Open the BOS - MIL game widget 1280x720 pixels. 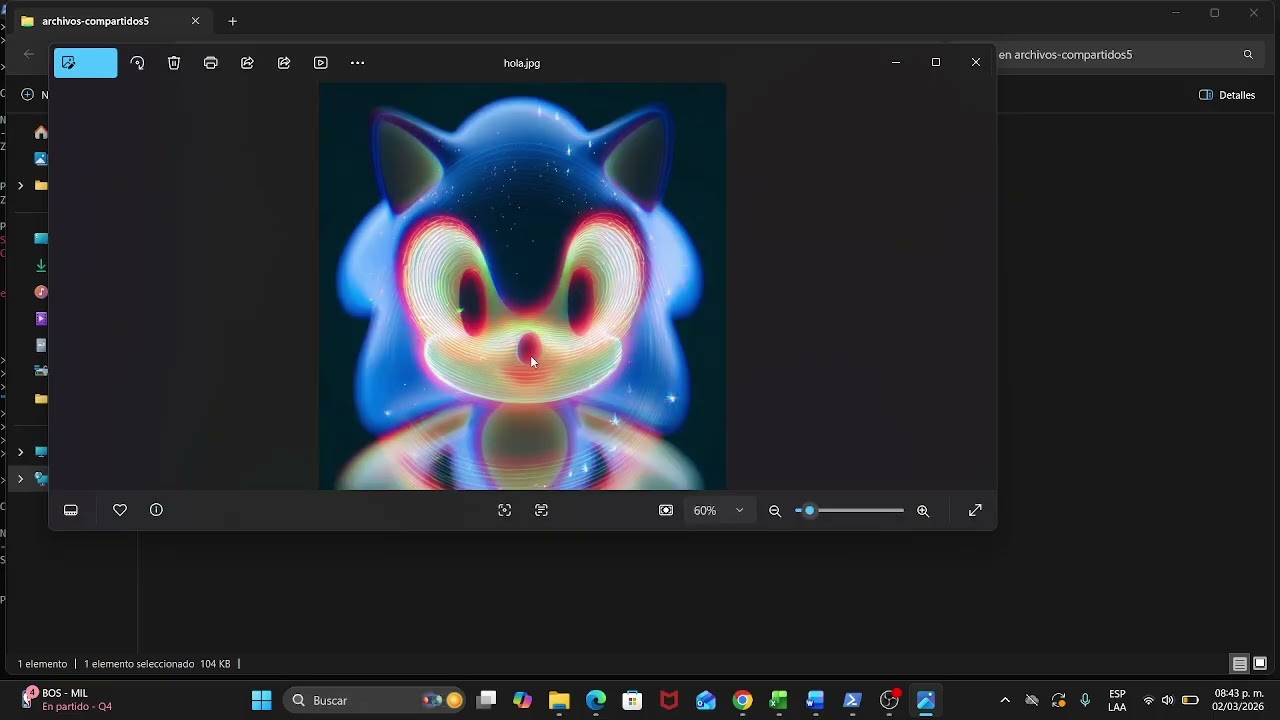coord(67,700)
